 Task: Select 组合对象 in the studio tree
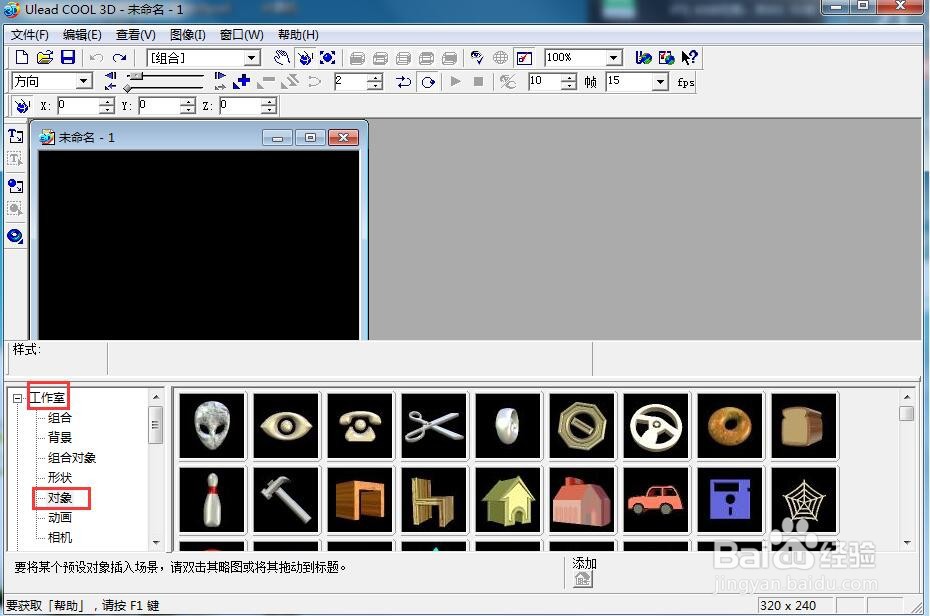click(72, 458)
